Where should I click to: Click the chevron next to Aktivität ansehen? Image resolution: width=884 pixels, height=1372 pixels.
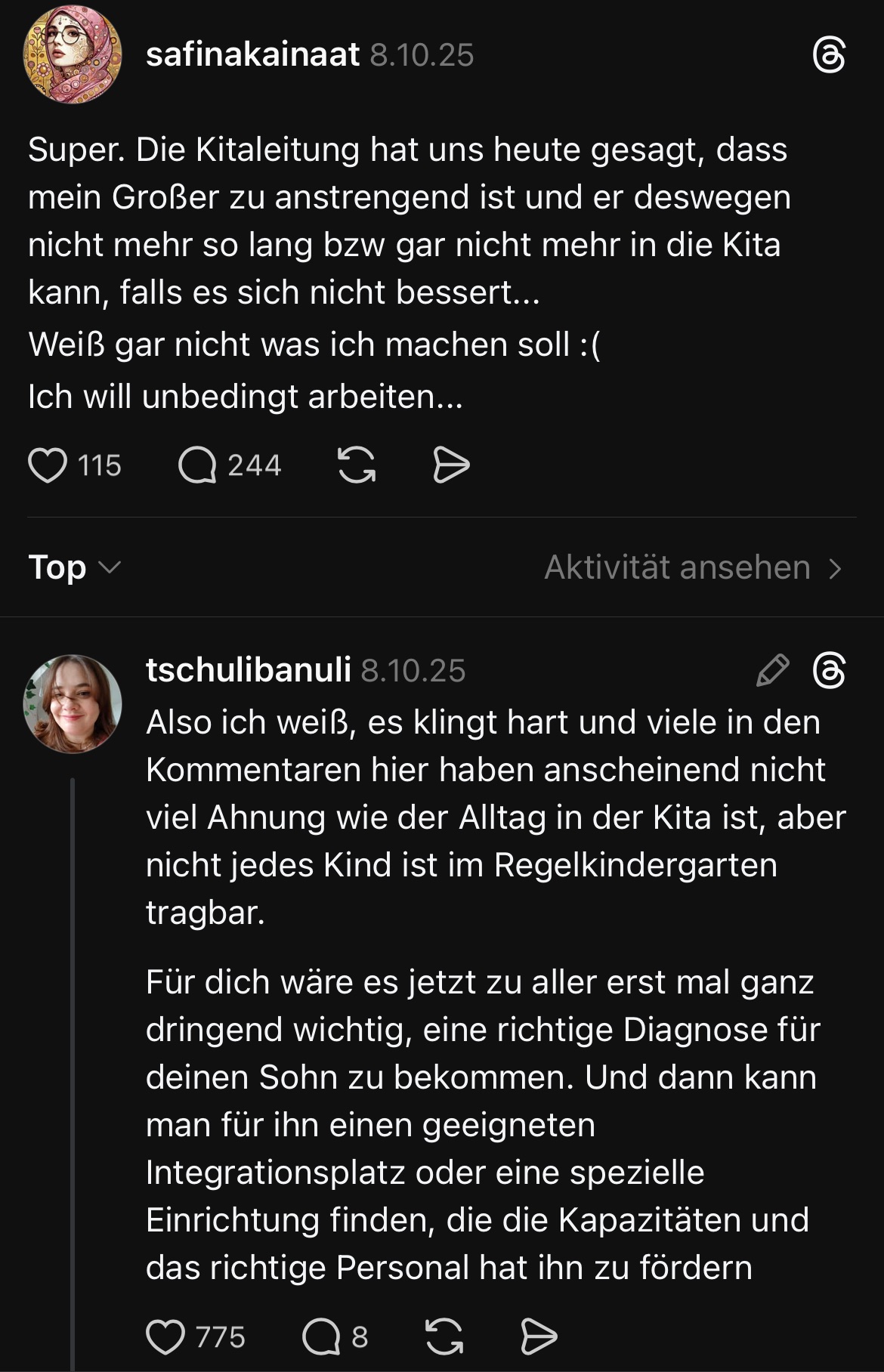coord(835,568)
